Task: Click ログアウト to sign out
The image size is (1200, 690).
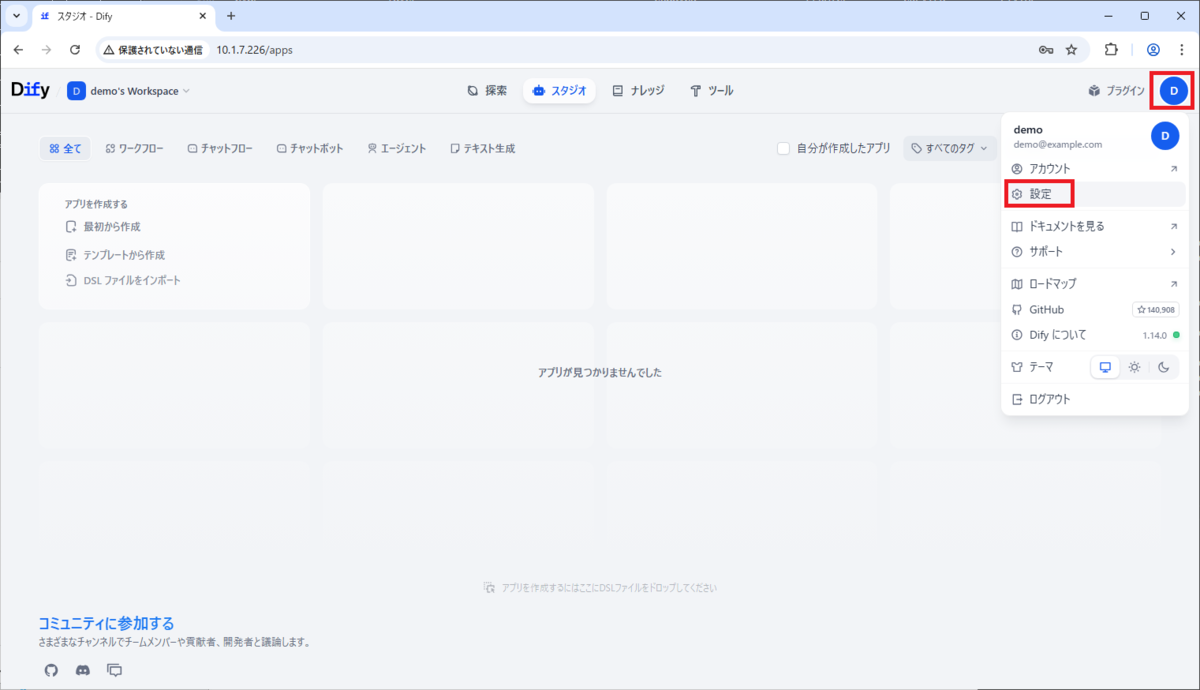Action: tap(1094, 399)
